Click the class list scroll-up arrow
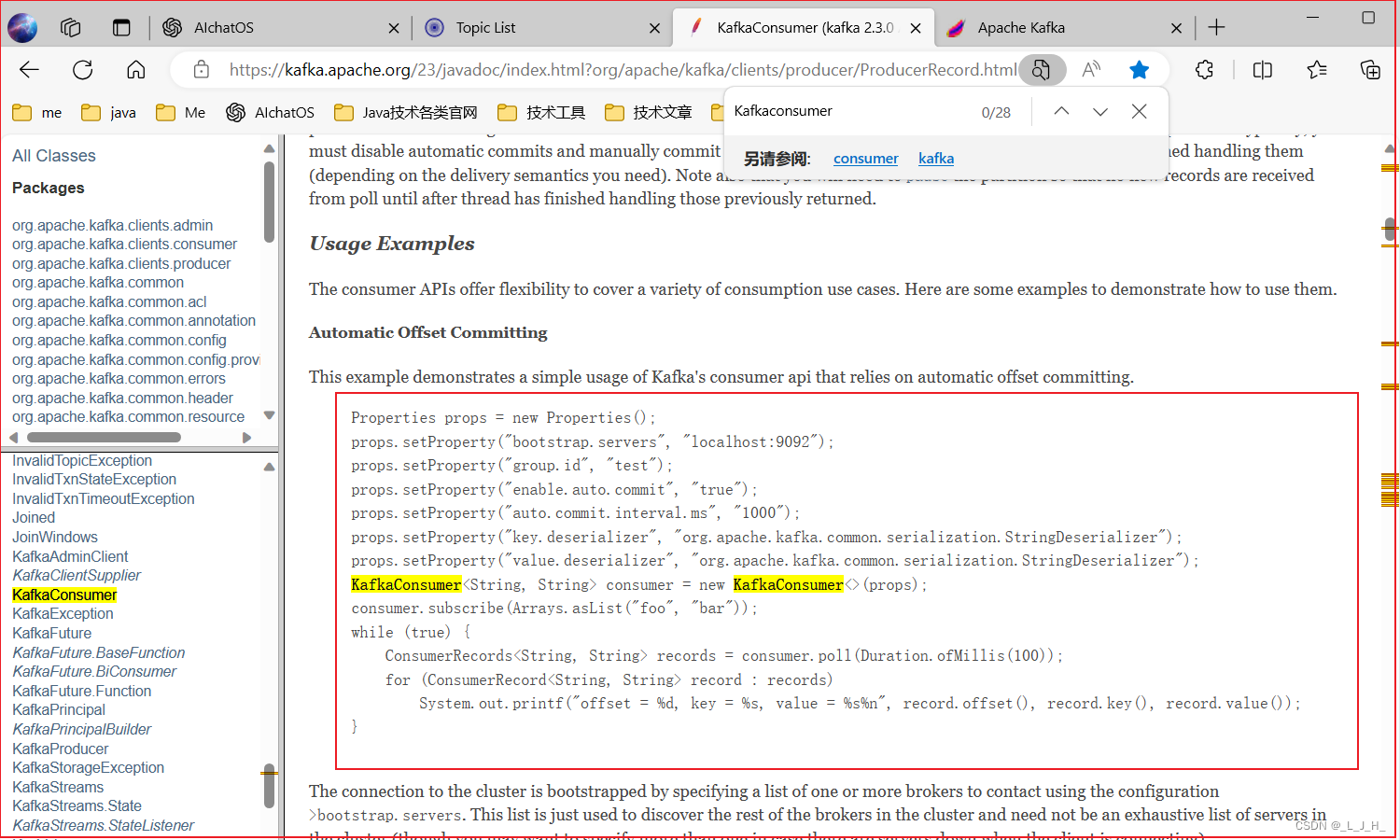The height and width of the screenshot is (840, 1400). pos(270,467)
